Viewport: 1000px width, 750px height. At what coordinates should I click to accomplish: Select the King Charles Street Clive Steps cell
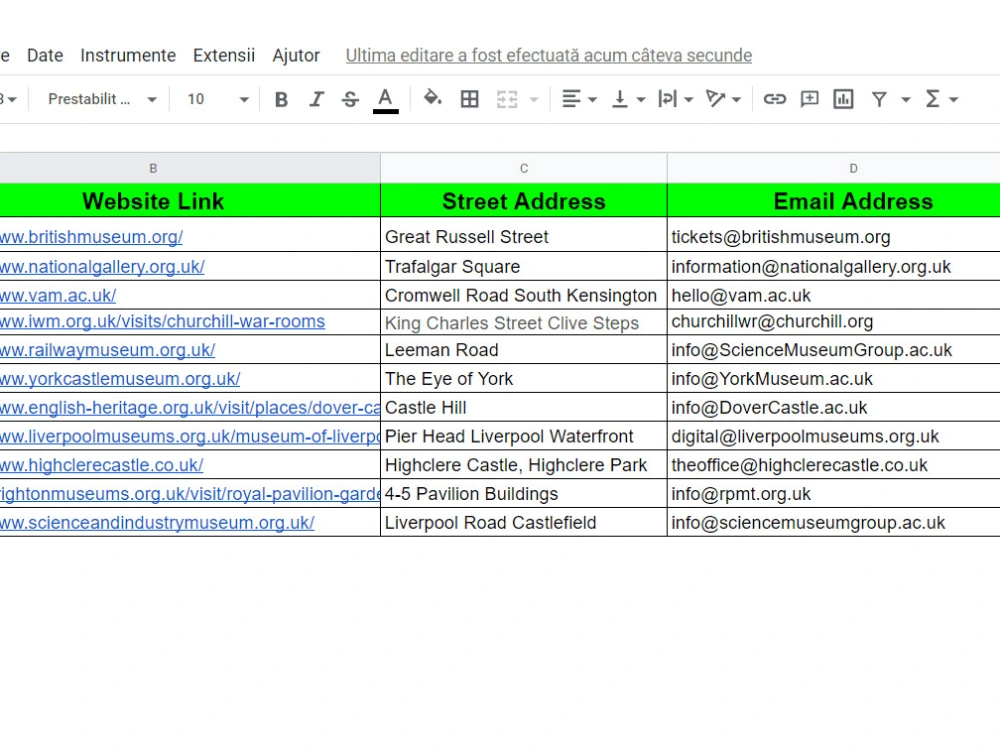pyautogui.click(x=524, y=323)
